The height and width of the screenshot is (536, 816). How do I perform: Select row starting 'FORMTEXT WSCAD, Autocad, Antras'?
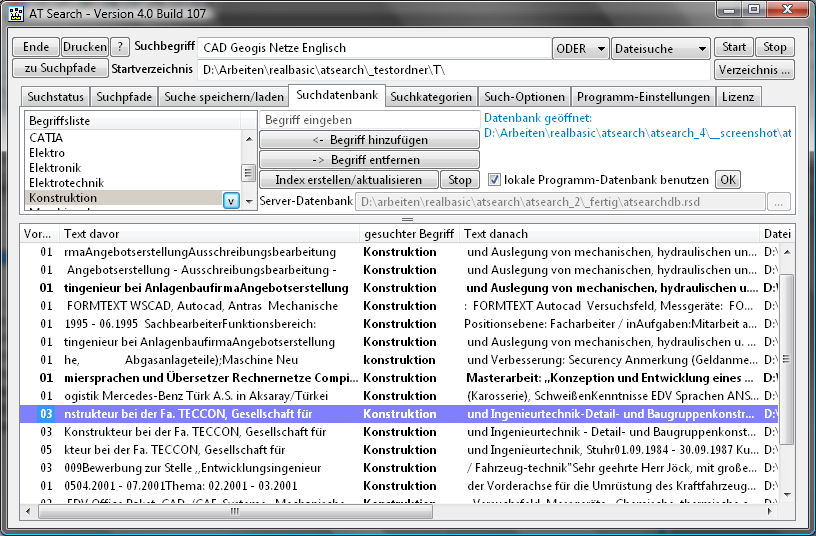(399, 306)
